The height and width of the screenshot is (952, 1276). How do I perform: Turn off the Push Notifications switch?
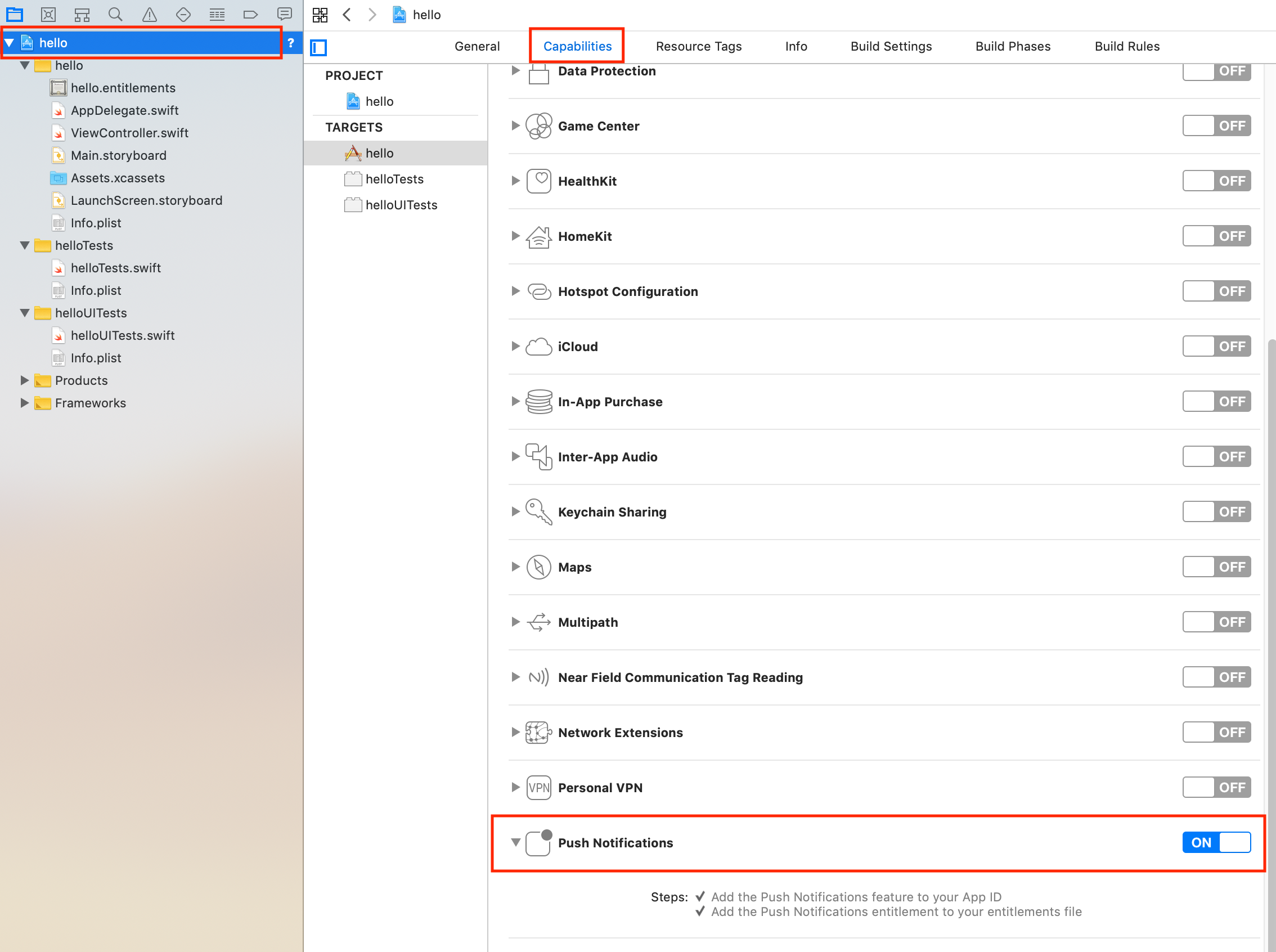click(x=1216, y=842)
